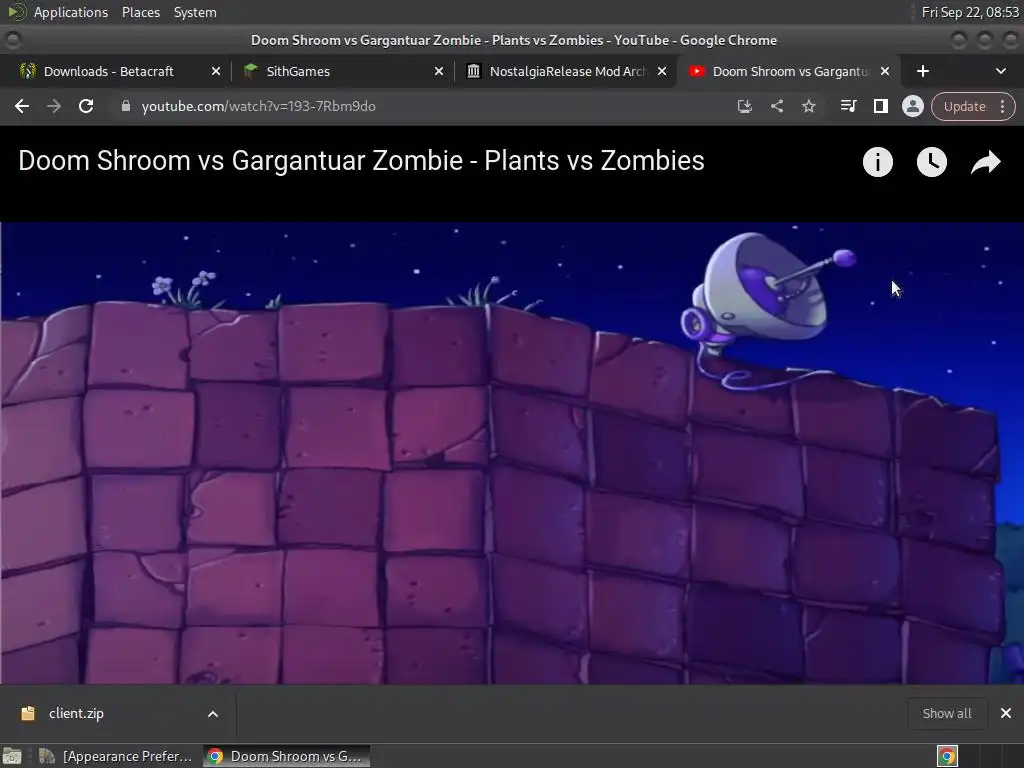Show desktop taskbar icon
This screenshot has height=768, width=1024.
click(x=12, y=756)
